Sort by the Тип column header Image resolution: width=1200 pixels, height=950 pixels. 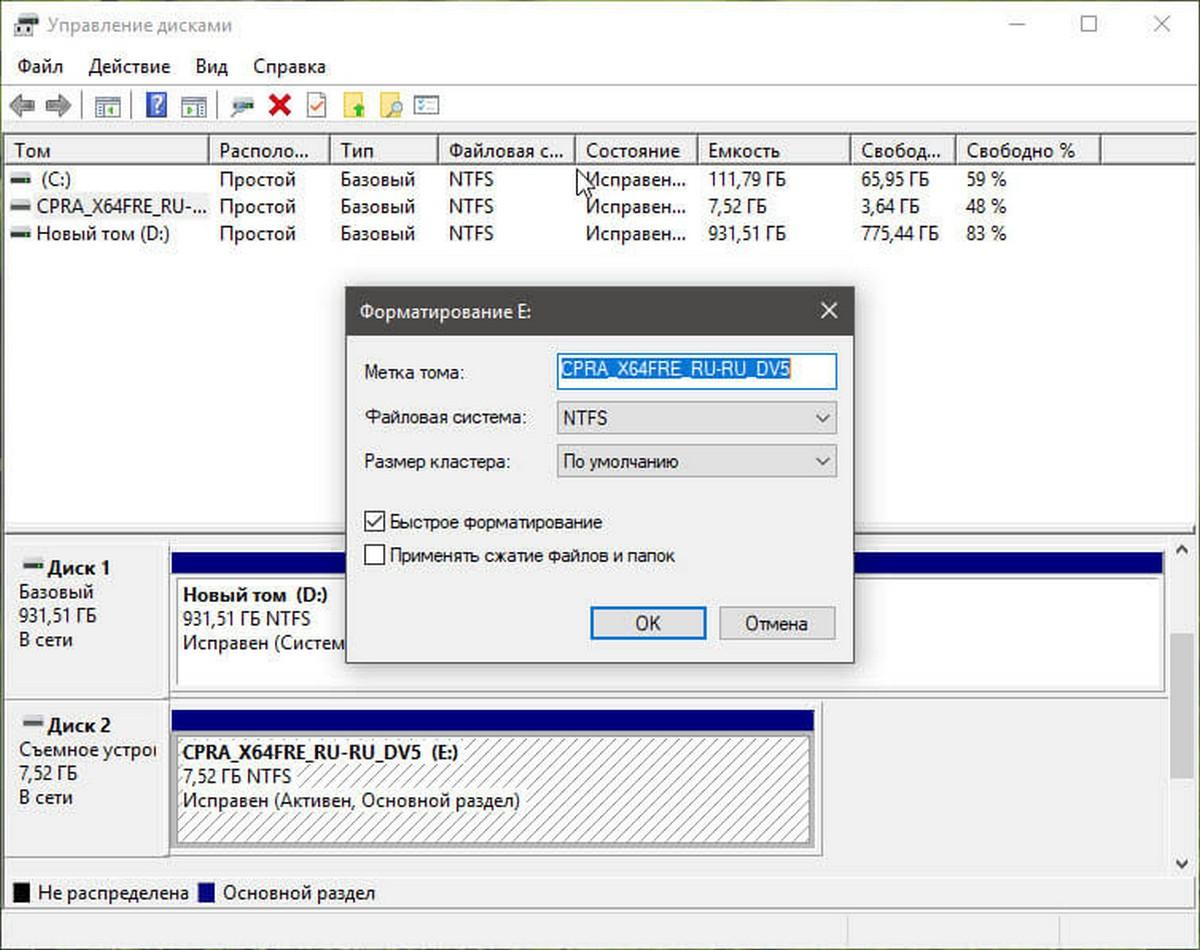(x=384, y=151)
